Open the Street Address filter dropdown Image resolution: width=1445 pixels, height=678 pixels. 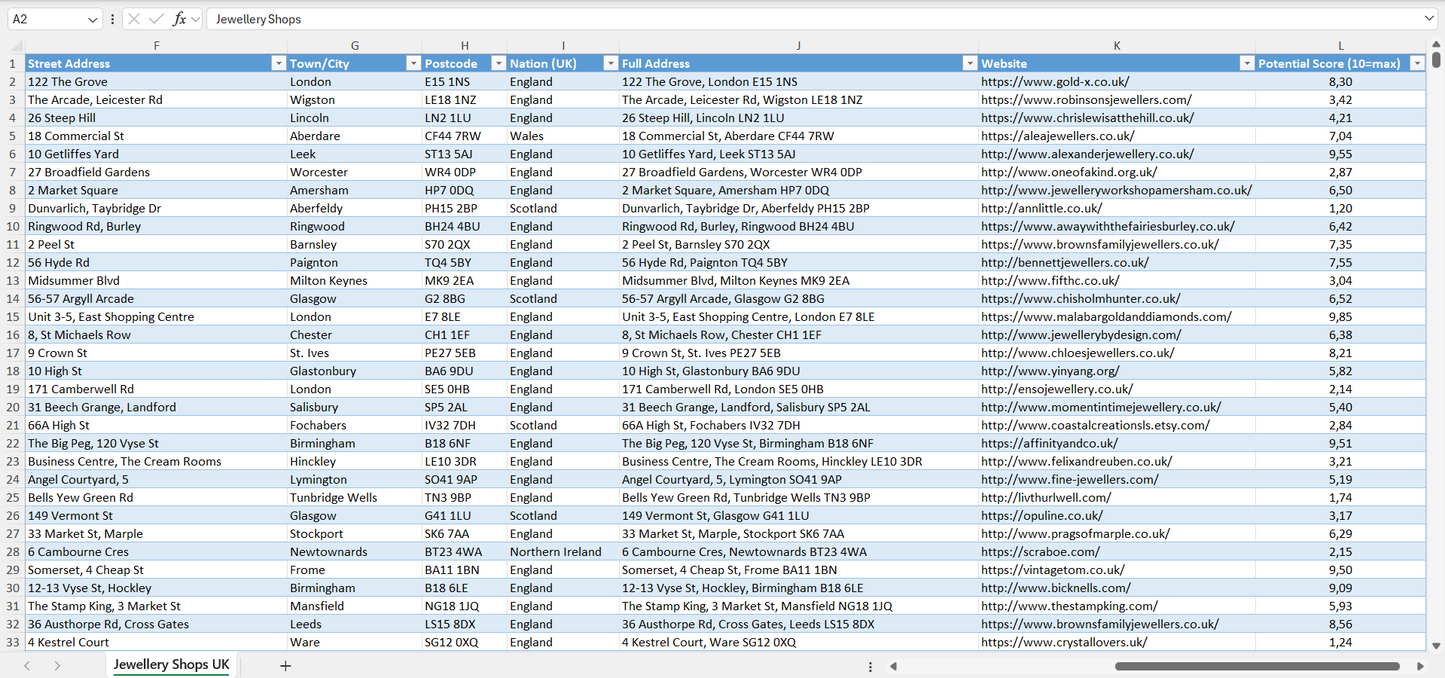(278, 64)
